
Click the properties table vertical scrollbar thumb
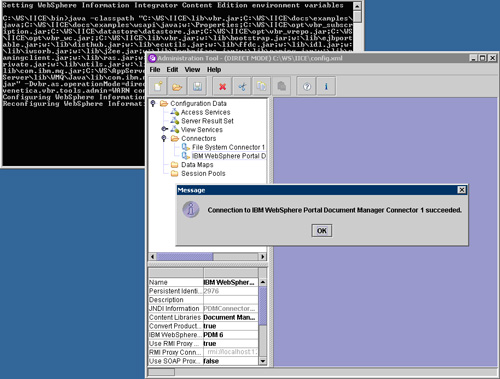coord(263,306)
